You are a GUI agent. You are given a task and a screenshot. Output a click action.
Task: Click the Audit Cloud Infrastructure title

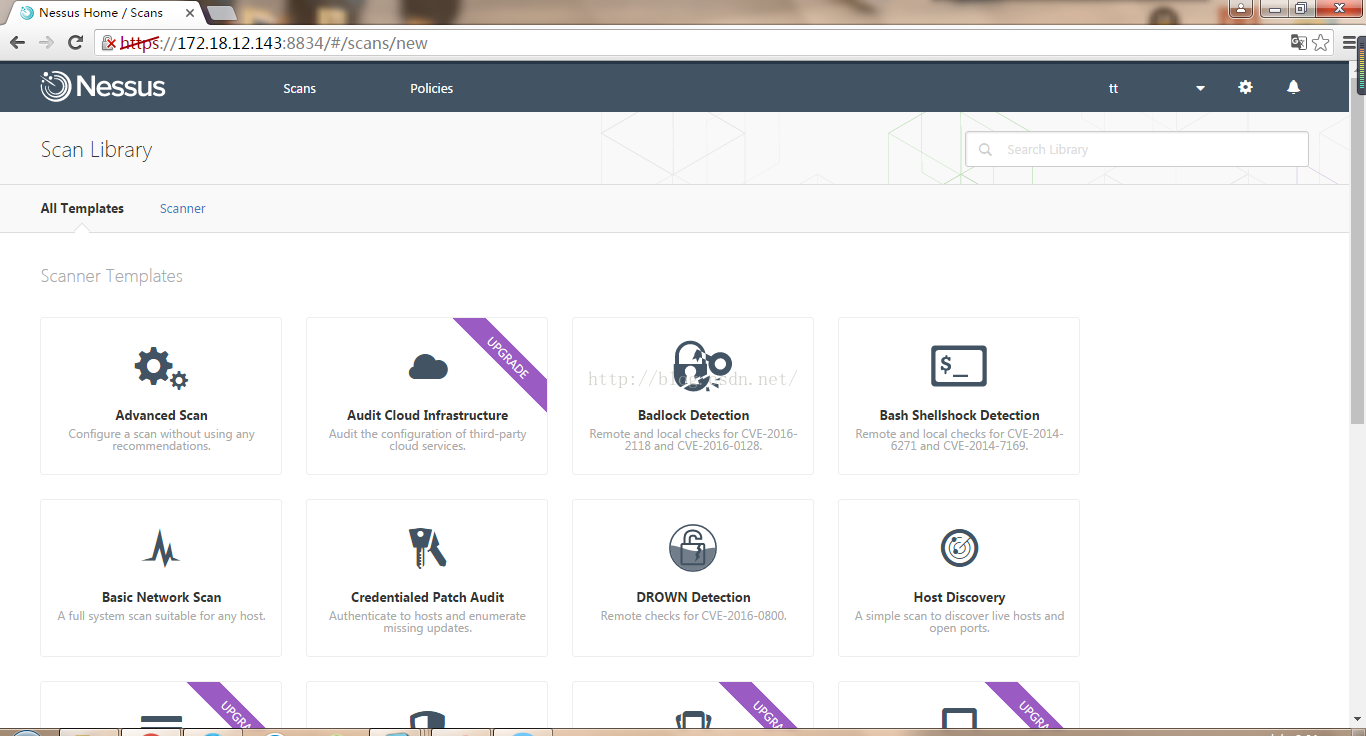coord(427,415)
